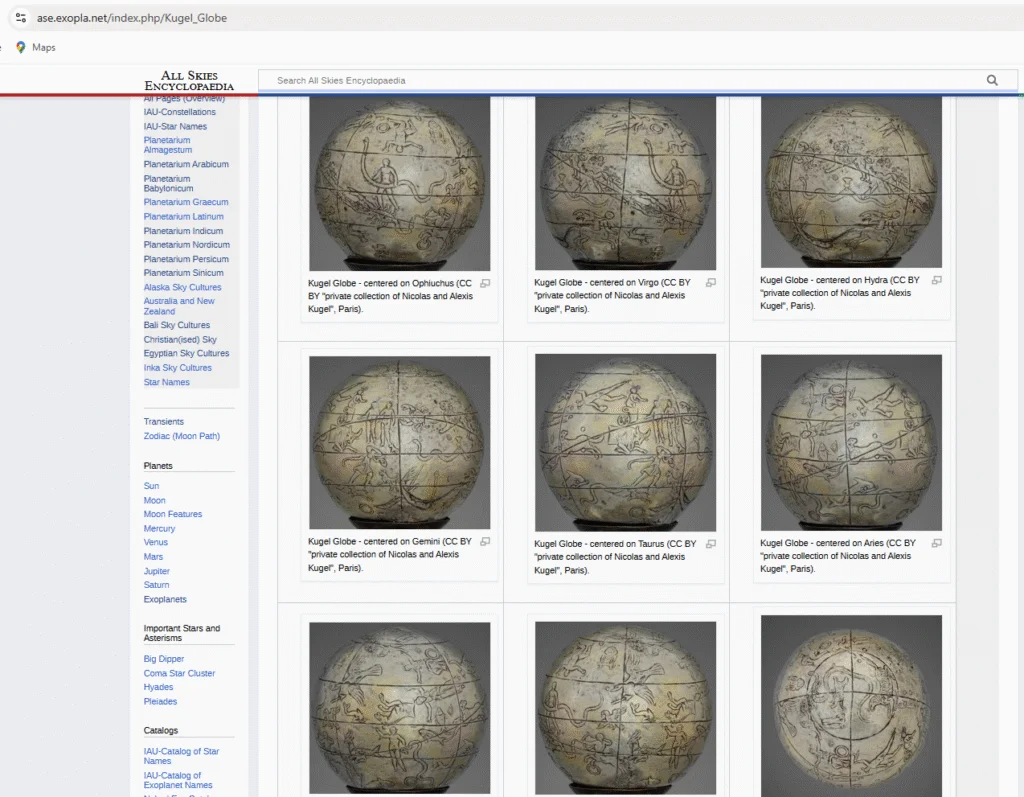Open the Star Names sidebar link
This screenshot has width=1024, height=797.
tap(167, 382)
